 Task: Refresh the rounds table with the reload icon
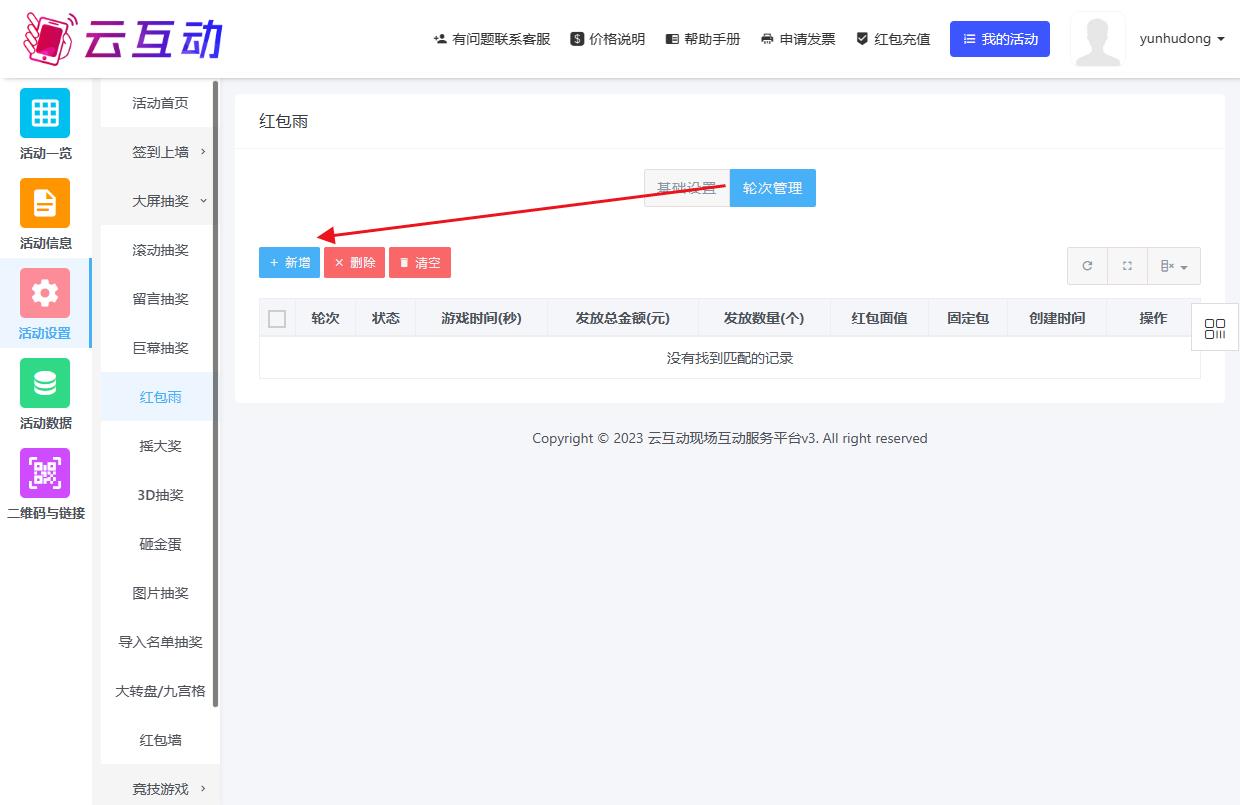click(x=1087, y=265)
